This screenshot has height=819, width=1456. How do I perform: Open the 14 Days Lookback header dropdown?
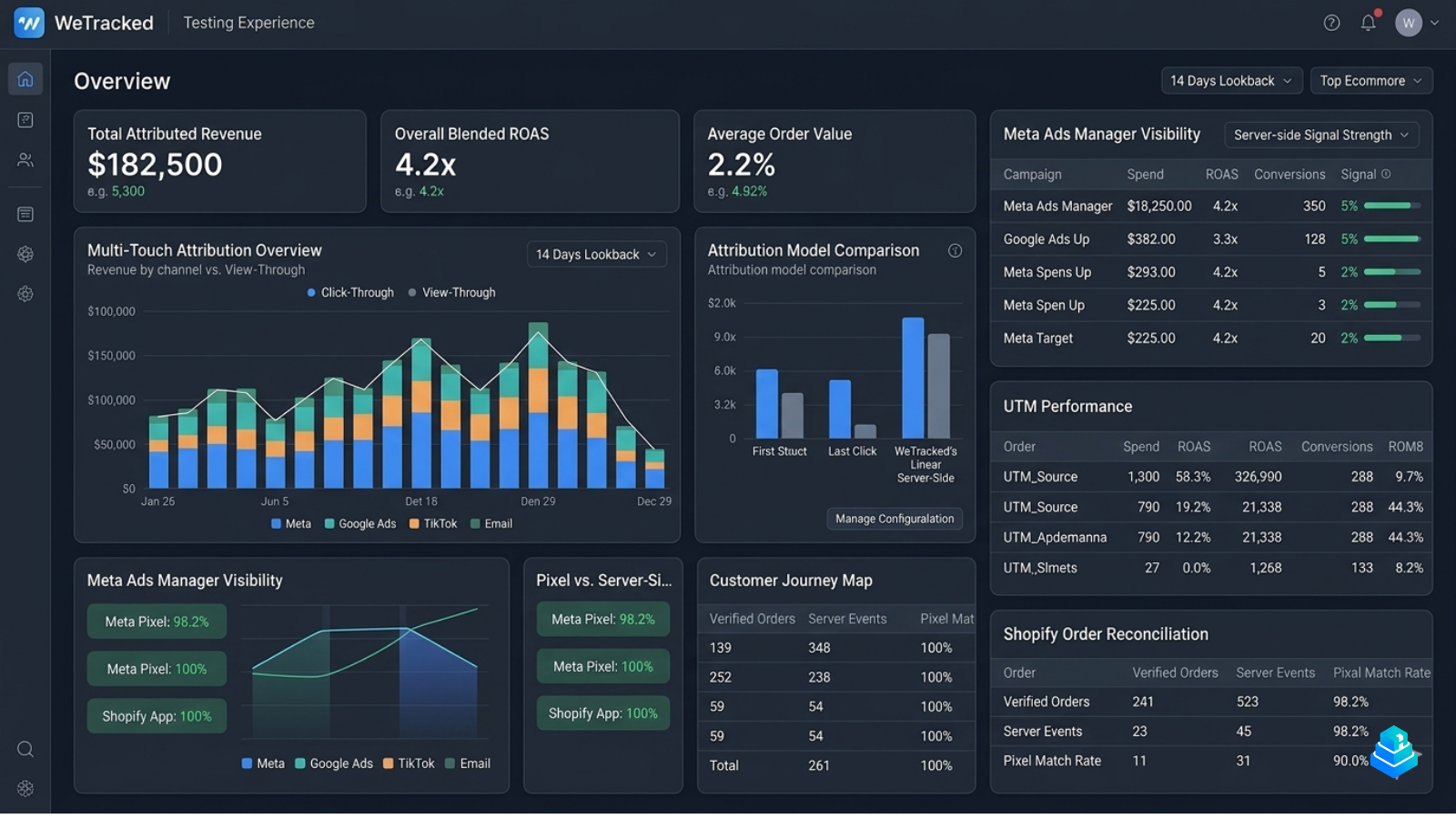pos(1231,81)
